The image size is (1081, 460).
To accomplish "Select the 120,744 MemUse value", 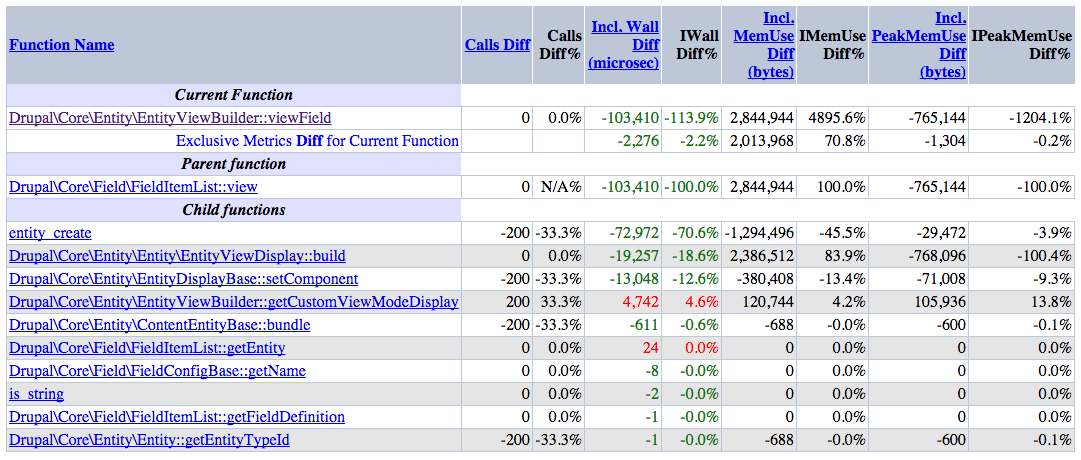I will 769,302.
